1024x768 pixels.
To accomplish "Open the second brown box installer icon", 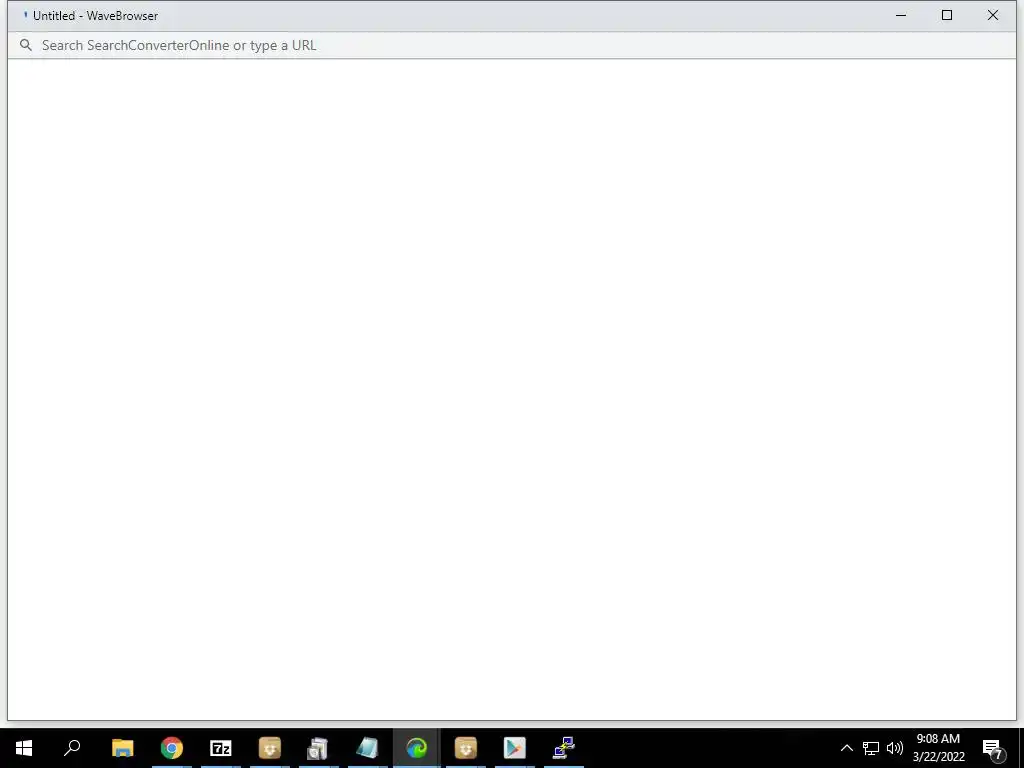I will (466, 748).
